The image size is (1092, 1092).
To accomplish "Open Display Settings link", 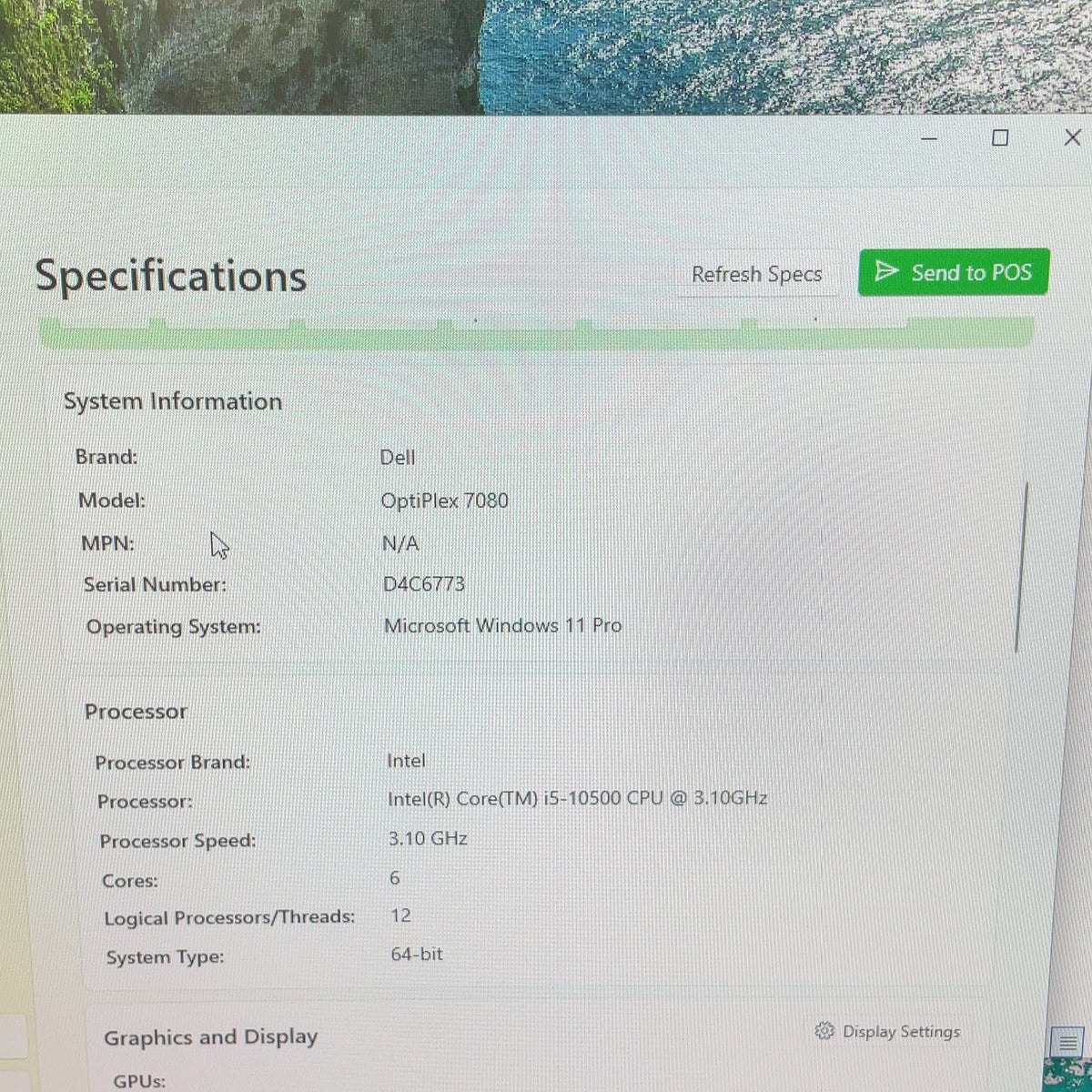I will [x=887, y=1031].
